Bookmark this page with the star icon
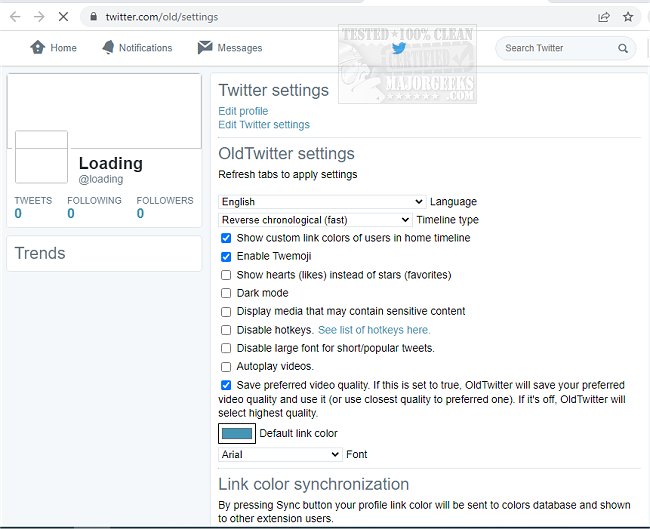 click(x=628, y=17)
